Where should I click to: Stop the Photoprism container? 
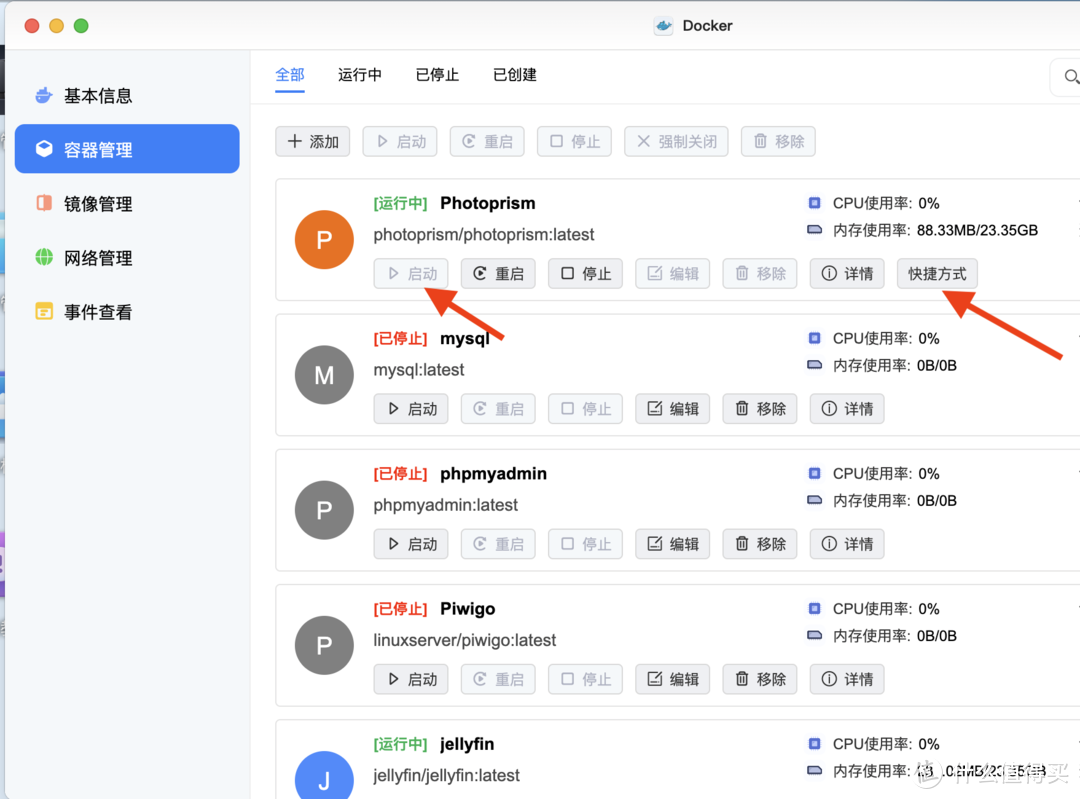pyautogui.click(x=585, y=273)
